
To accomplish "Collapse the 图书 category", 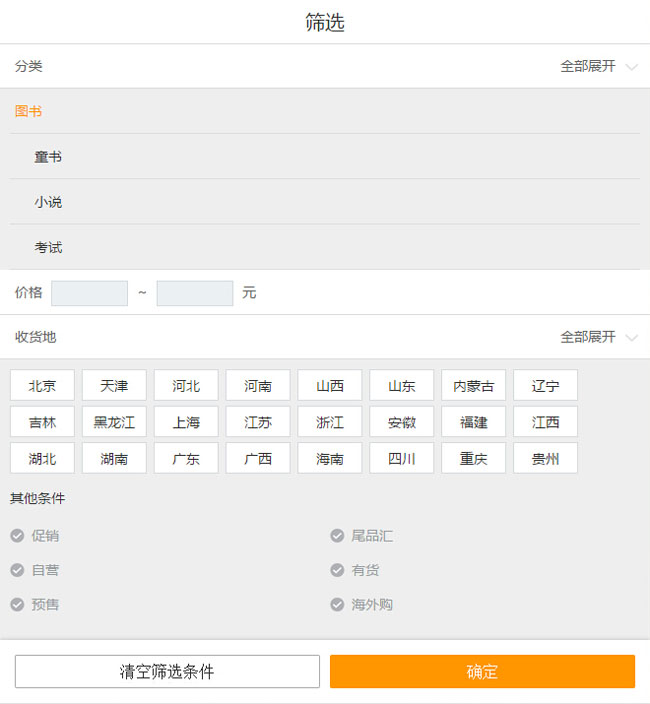I will [x=29, y=111].
